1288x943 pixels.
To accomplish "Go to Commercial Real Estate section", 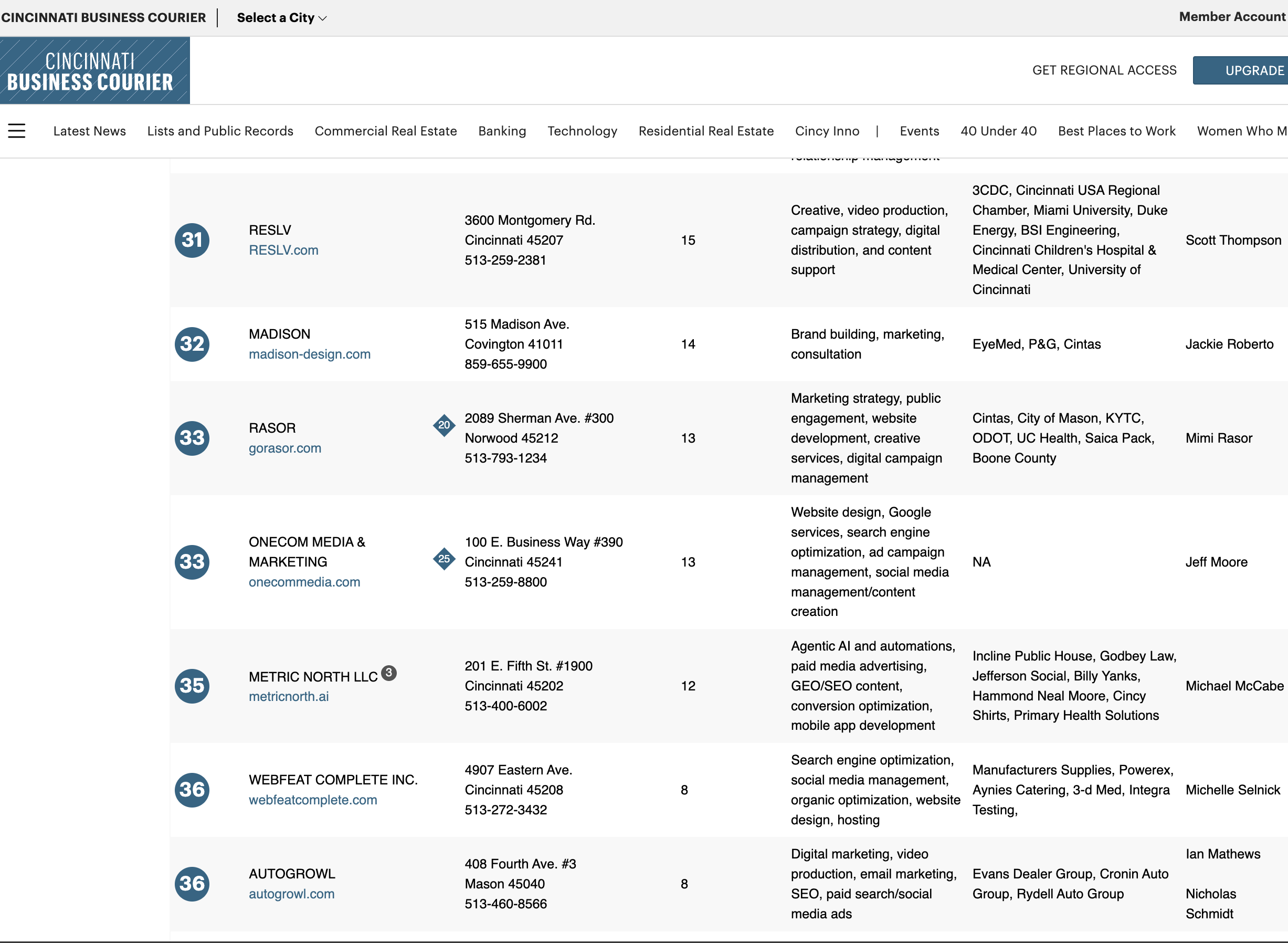I will 385,131.
